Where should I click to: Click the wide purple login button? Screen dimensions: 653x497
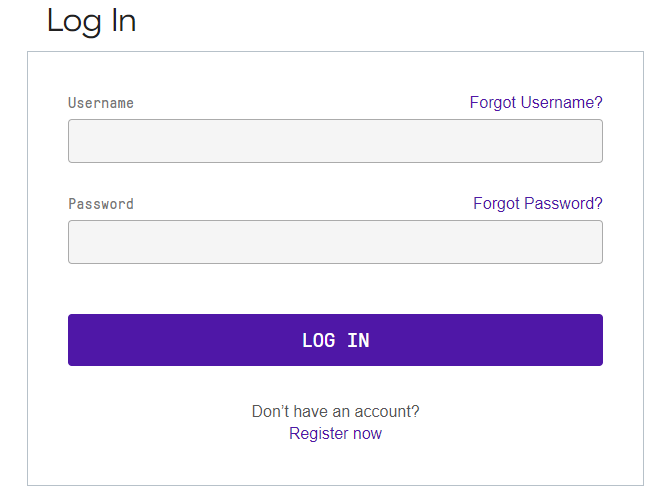pos(335,340)
